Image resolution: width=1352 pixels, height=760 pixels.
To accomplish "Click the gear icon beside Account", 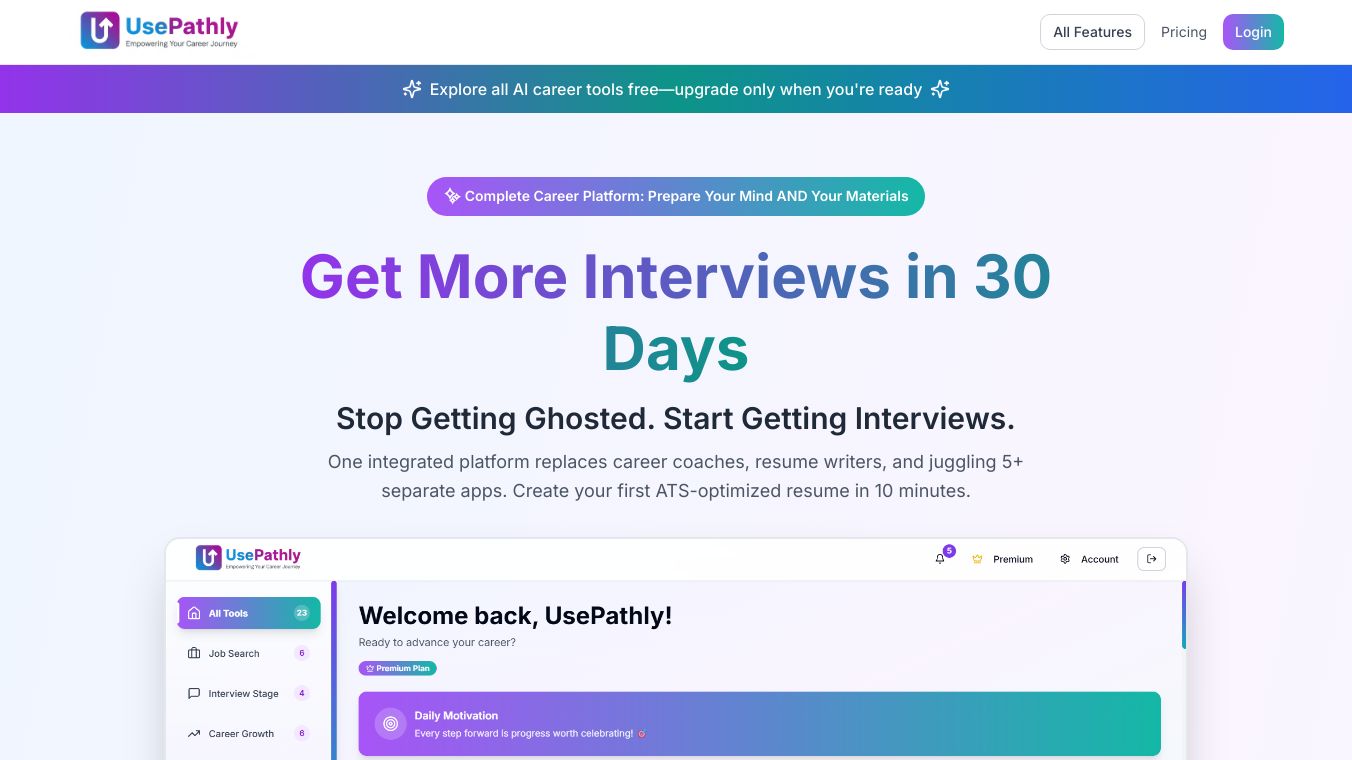I will pyautogui.click(x=1065, y=559).
